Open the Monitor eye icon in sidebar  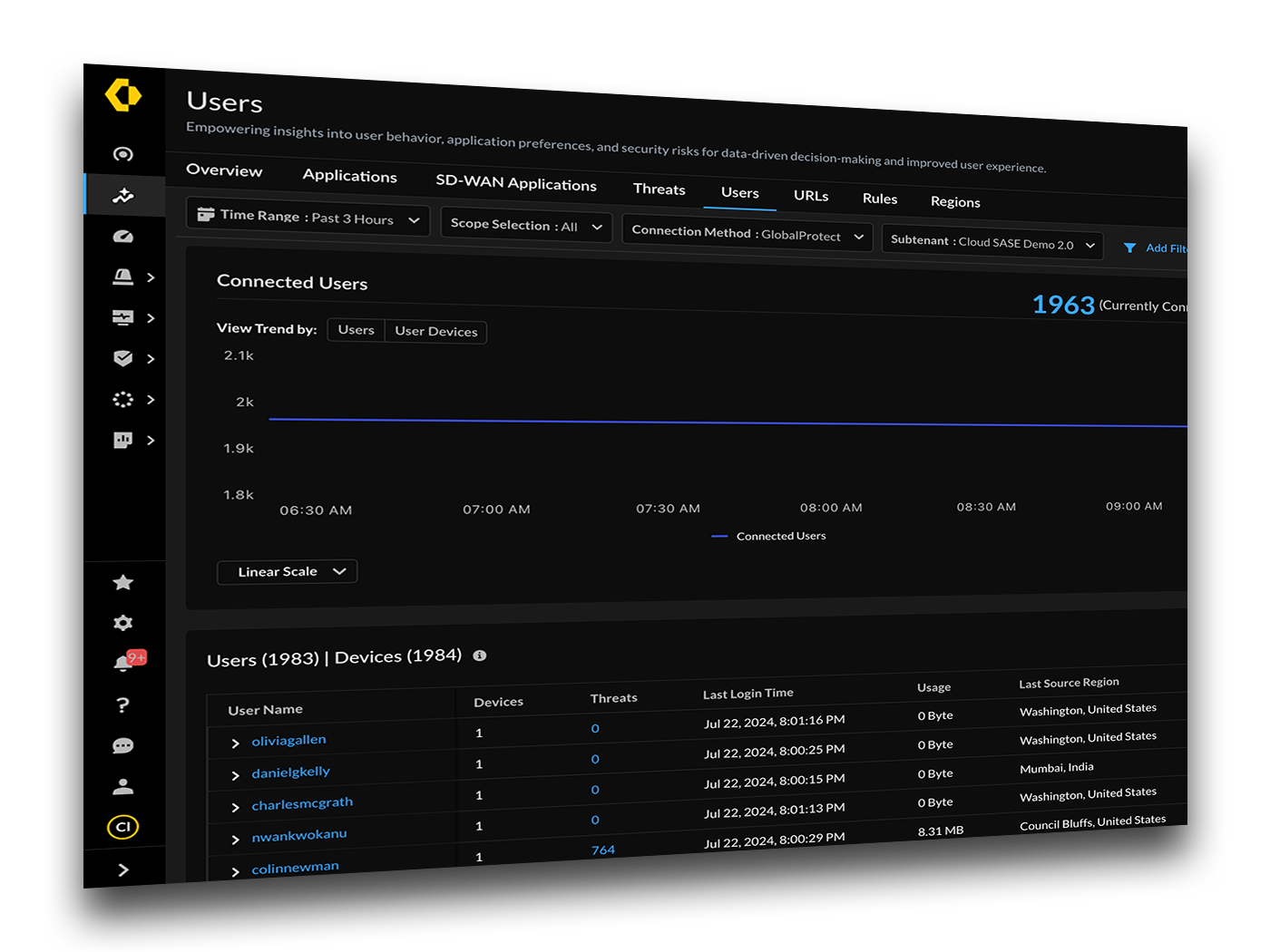pyautogui.click(x=122, y=154)
